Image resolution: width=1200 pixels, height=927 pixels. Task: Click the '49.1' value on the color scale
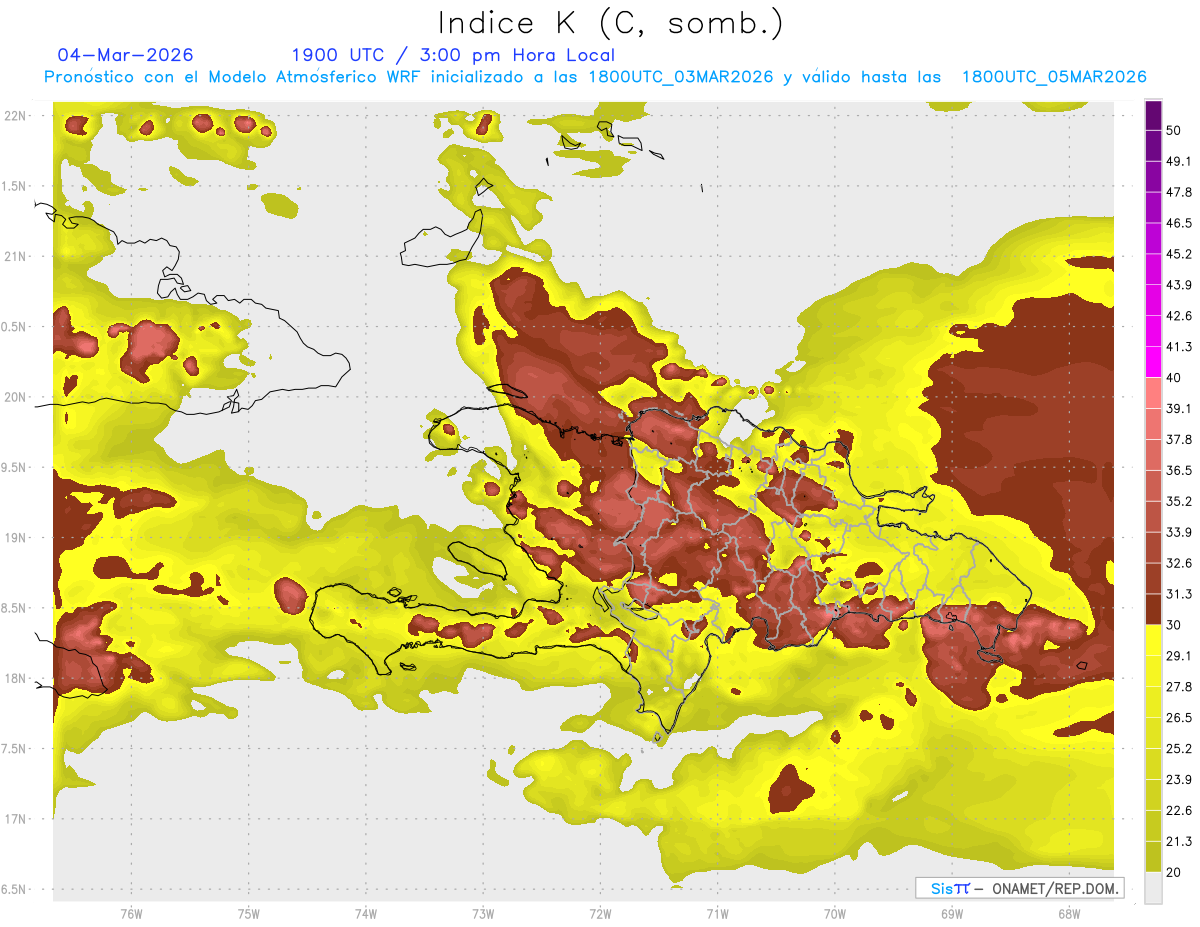tap(1179, 161)
